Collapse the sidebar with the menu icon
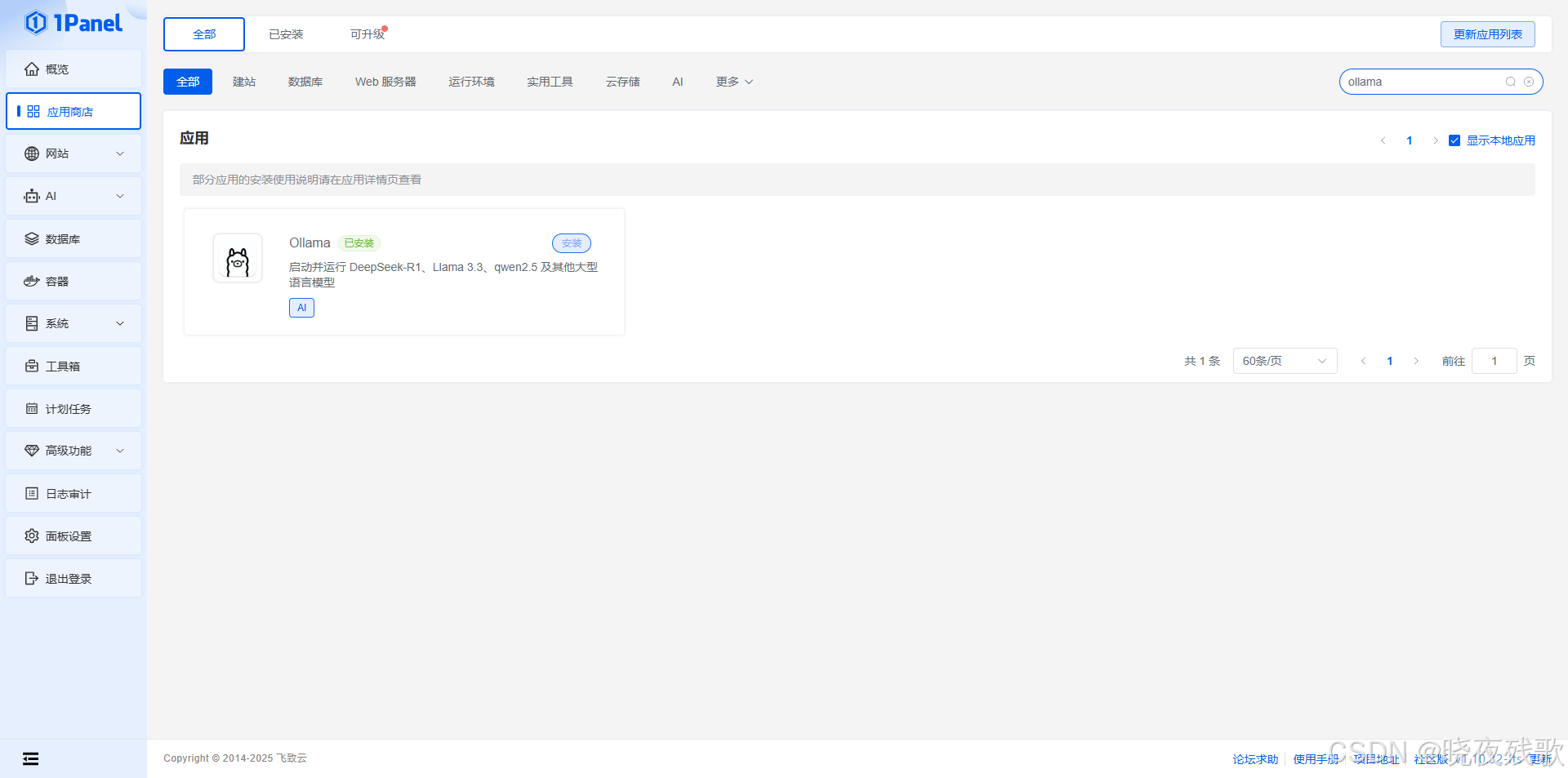The height and width of the screenshot is (778, 1568). coord(31,759)
